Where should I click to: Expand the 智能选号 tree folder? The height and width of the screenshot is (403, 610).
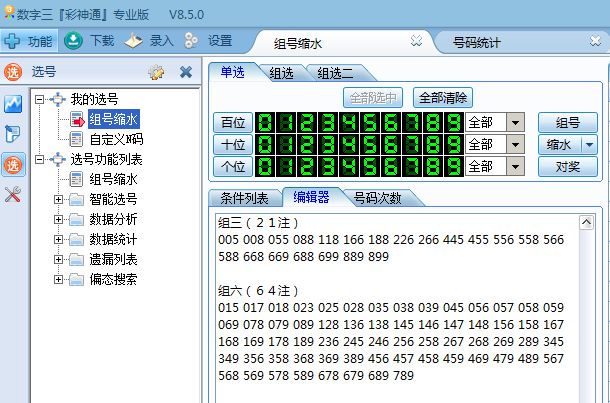coord(61,199)
